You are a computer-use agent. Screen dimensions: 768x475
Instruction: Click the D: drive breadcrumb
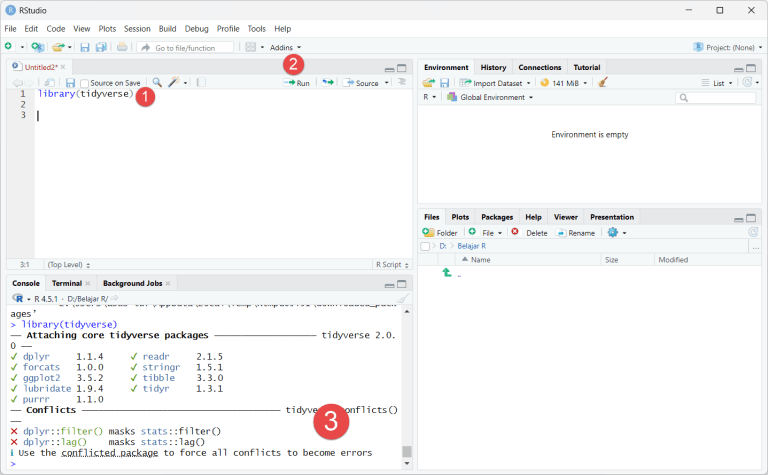pyautogui.click(x=442, y=246)
